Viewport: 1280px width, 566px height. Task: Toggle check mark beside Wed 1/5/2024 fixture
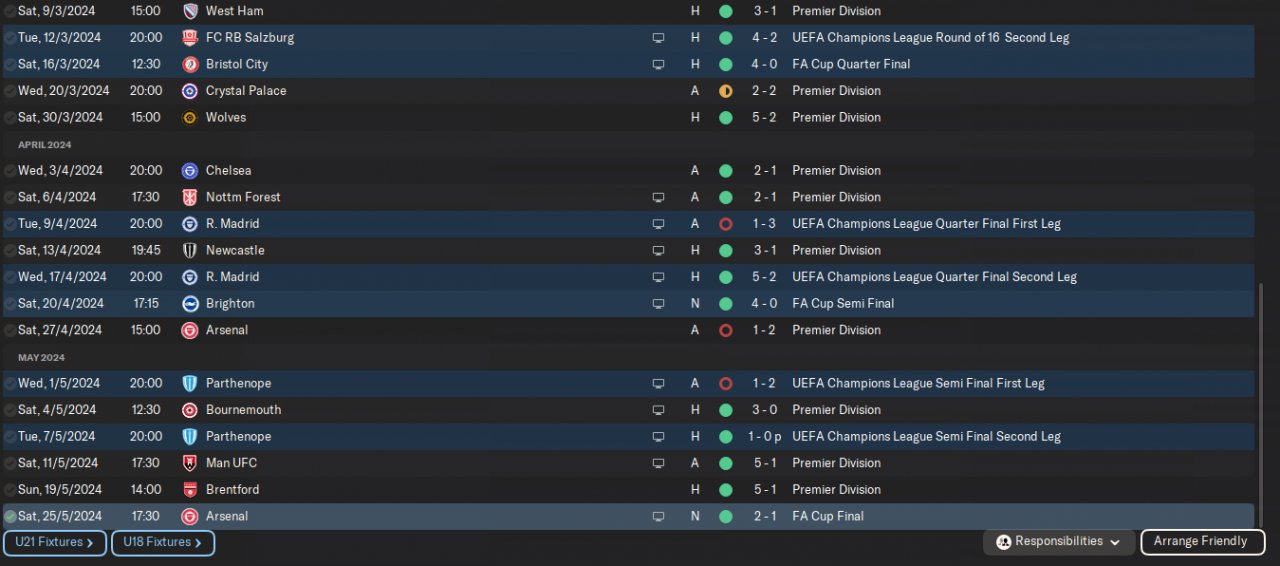[10, 384]
